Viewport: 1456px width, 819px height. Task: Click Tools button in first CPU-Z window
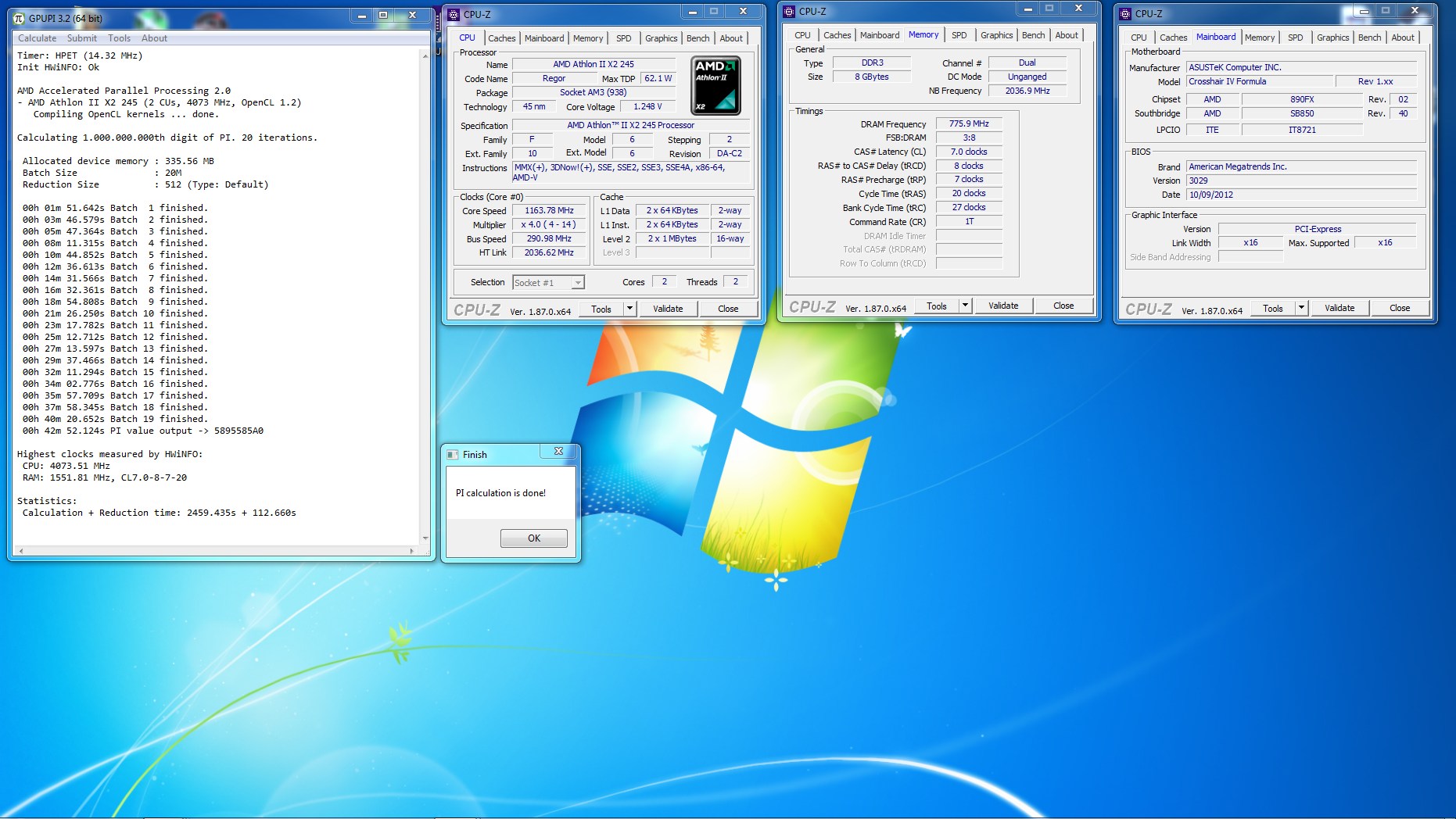(601, 309)
